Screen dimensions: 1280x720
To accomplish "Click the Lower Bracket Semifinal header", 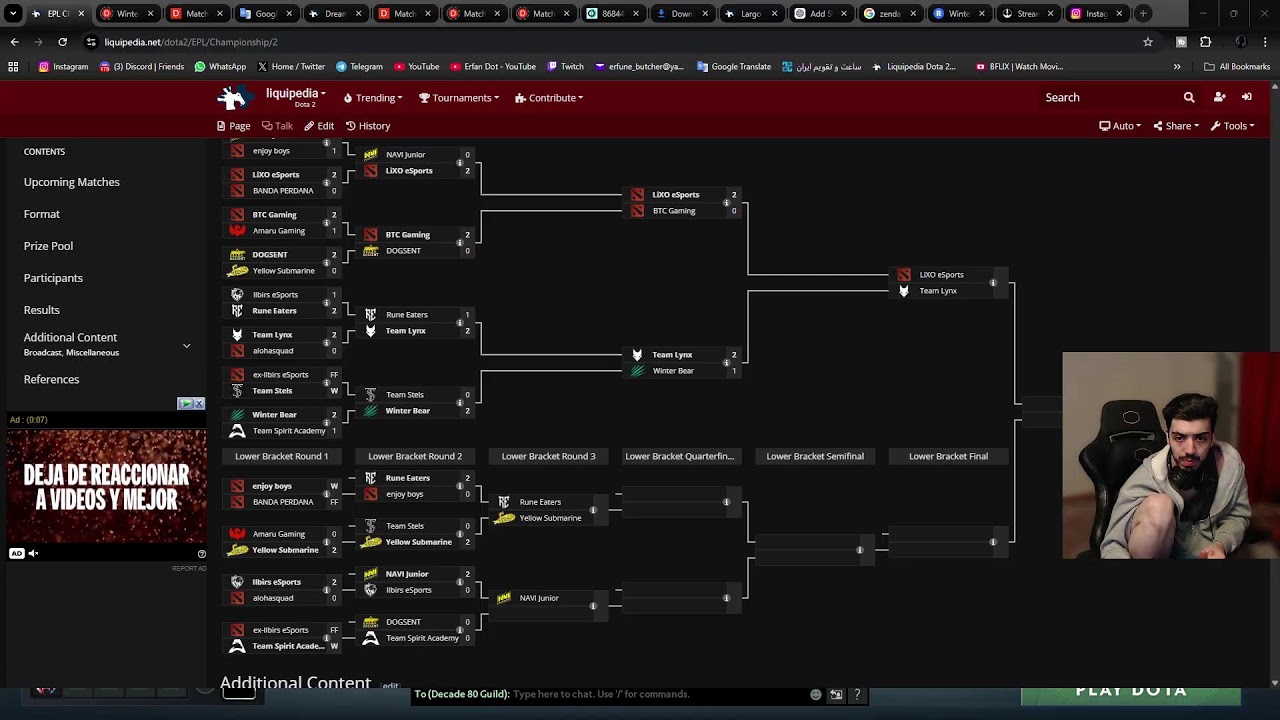I will [x=815, y=456].
